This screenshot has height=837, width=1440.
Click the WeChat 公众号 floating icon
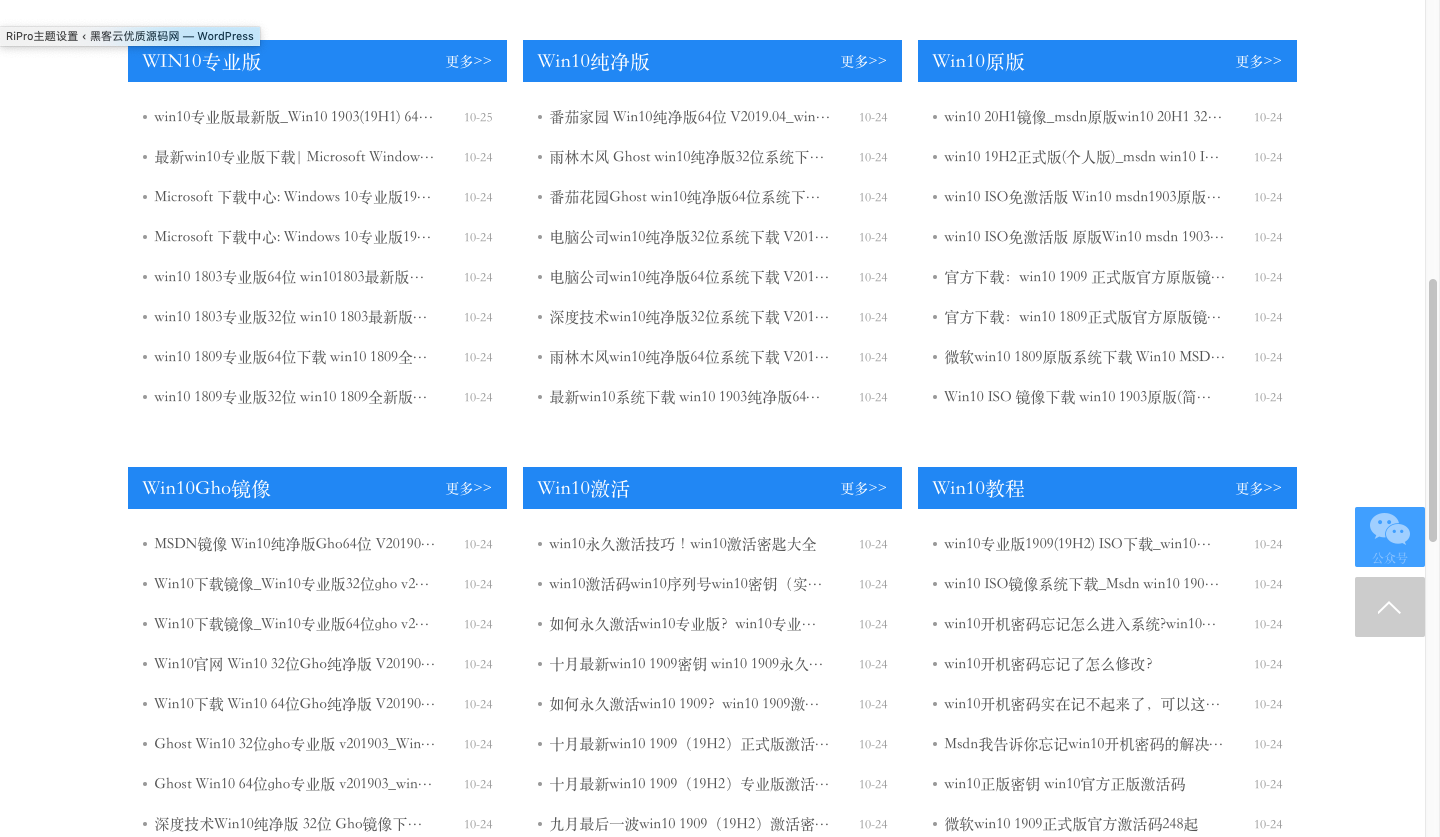(1389, 536)
